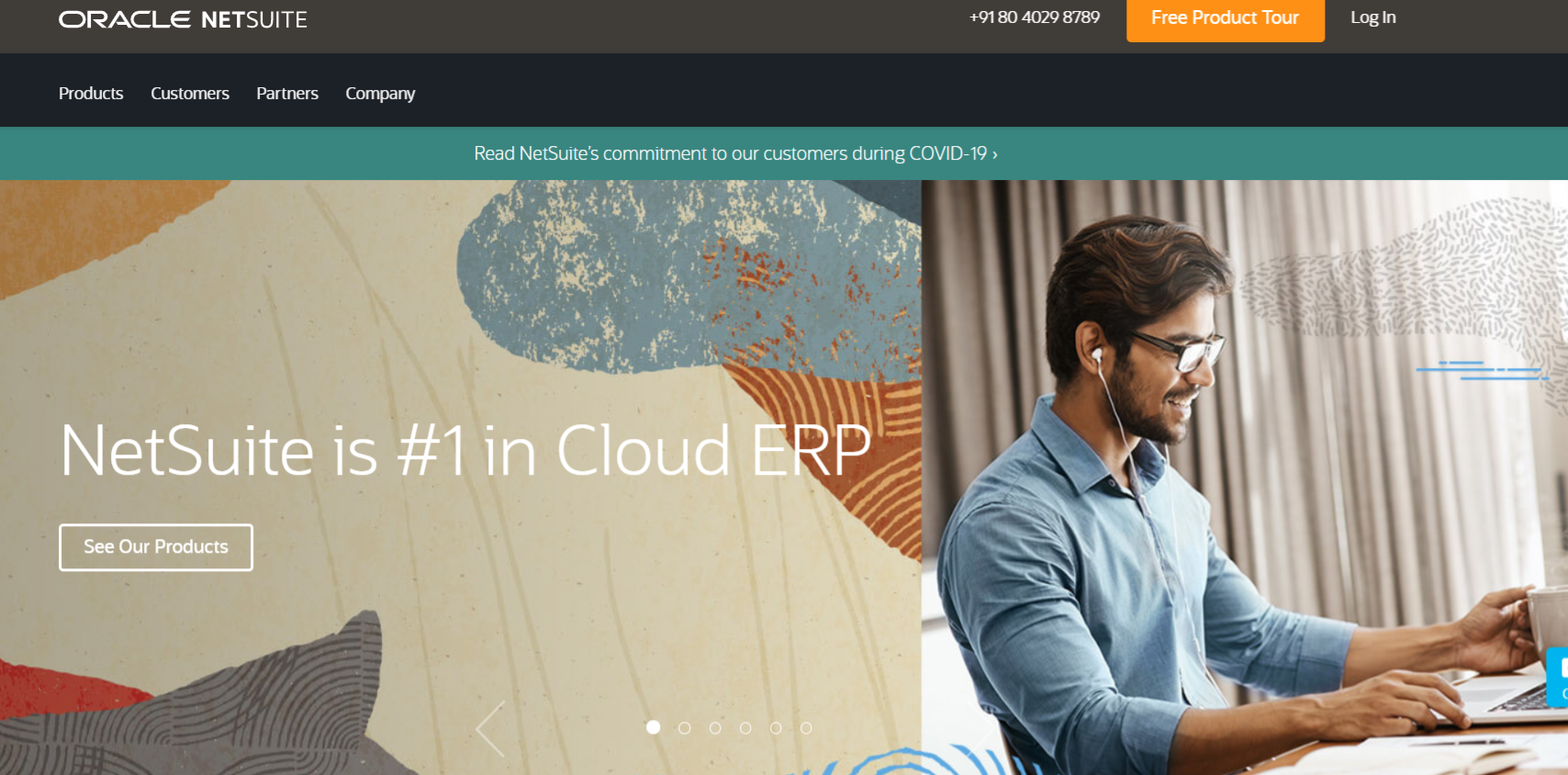Call the +91 80 4029 8789 number
Viewport: 1568px width, 775px height.
1035,17
